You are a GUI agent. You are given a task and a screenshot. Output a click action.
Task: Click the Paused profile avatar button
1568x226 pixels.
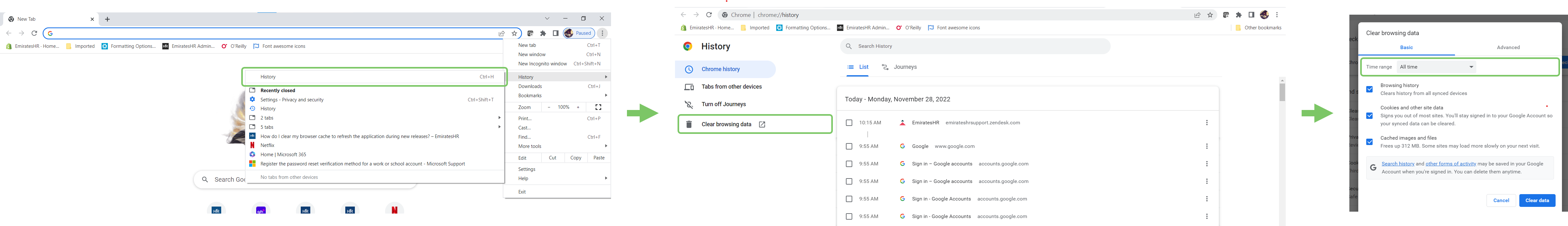[x=578, y=33]
